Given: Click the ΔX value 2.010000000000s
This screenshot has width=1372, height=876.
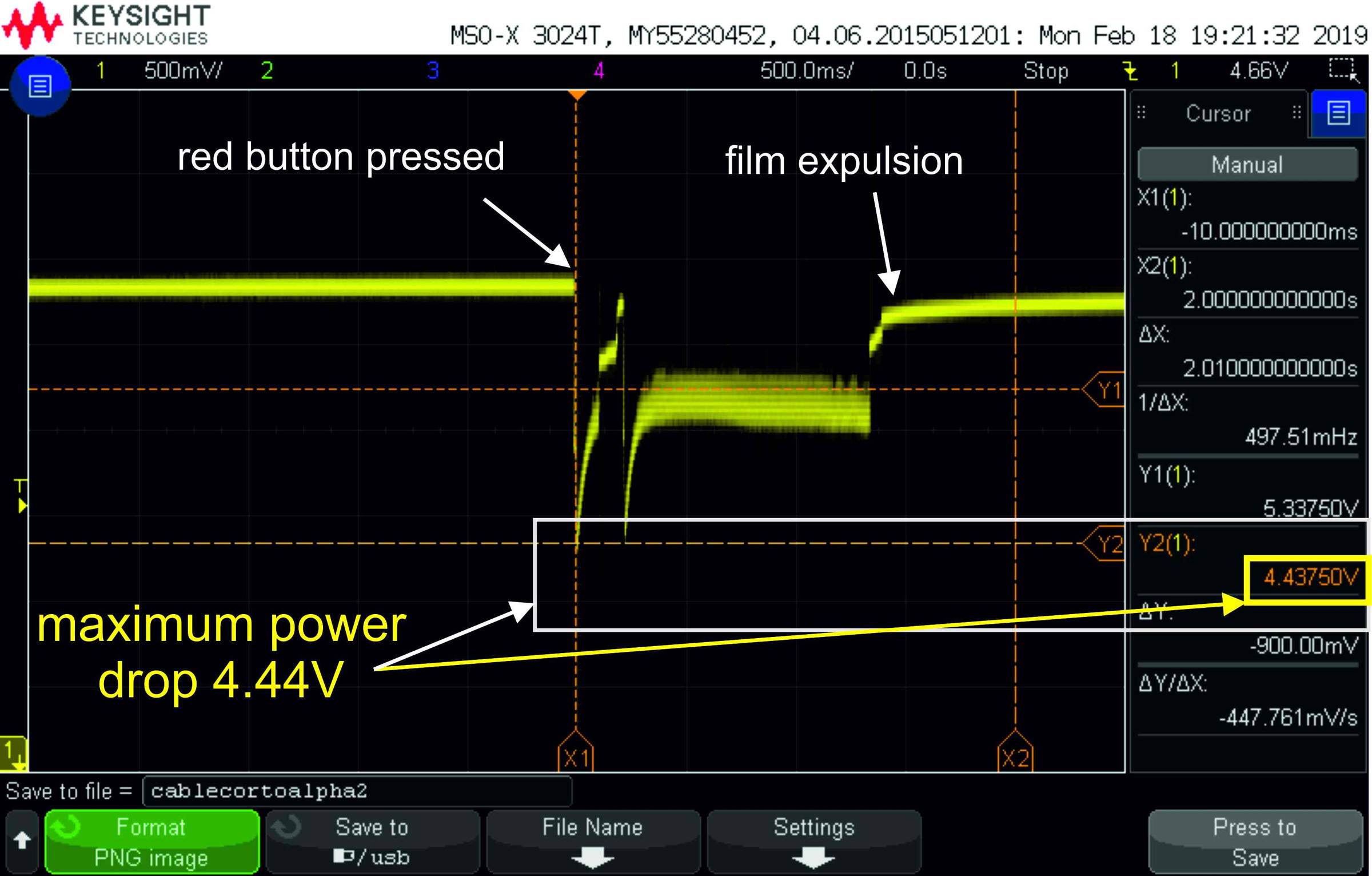Looking at the screenshot, I should click(1270, 368).
